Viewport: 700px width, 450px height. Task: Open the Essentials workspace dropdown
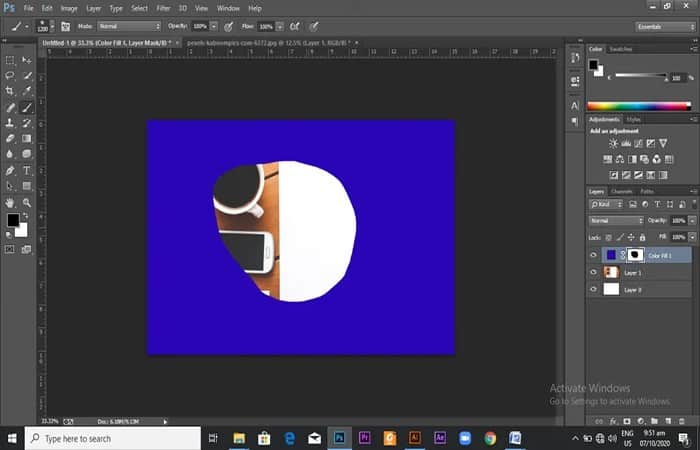tap(665, 27)
